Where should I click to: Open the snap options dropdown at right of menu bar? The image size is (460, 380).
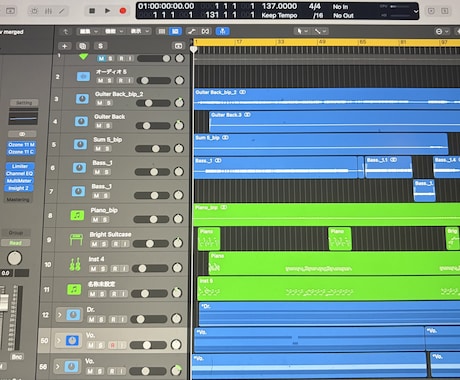coord(442,31)
